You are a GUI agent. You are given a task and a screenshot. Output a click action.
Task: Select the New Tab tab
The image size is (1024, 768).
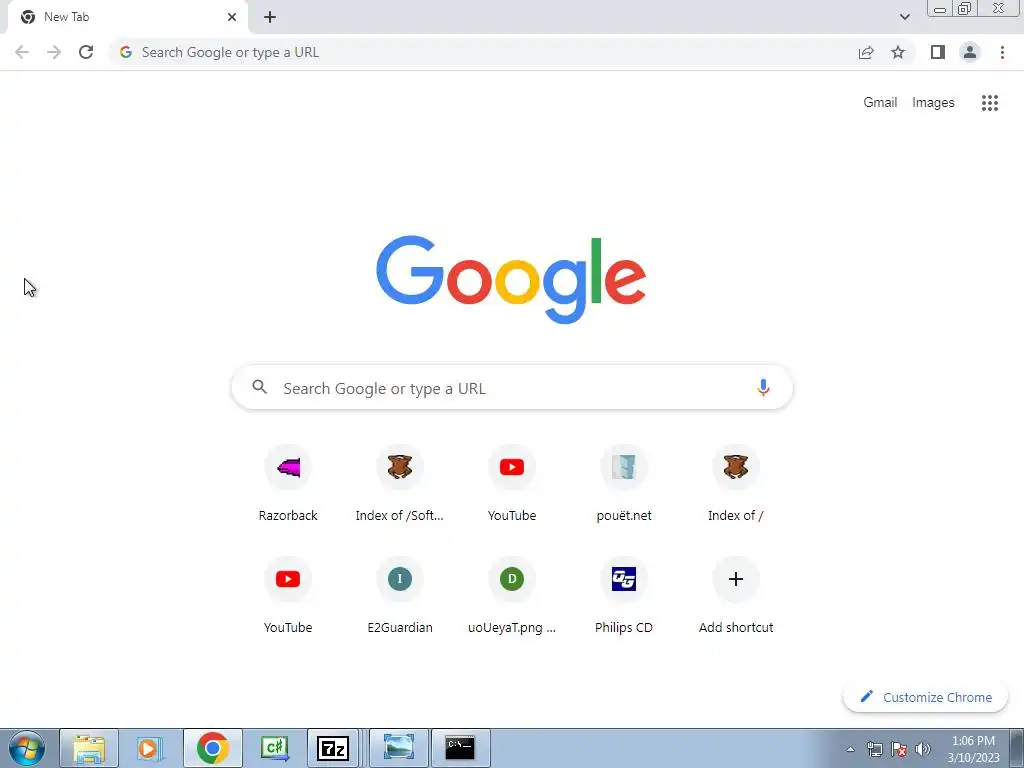pos(127,17)
